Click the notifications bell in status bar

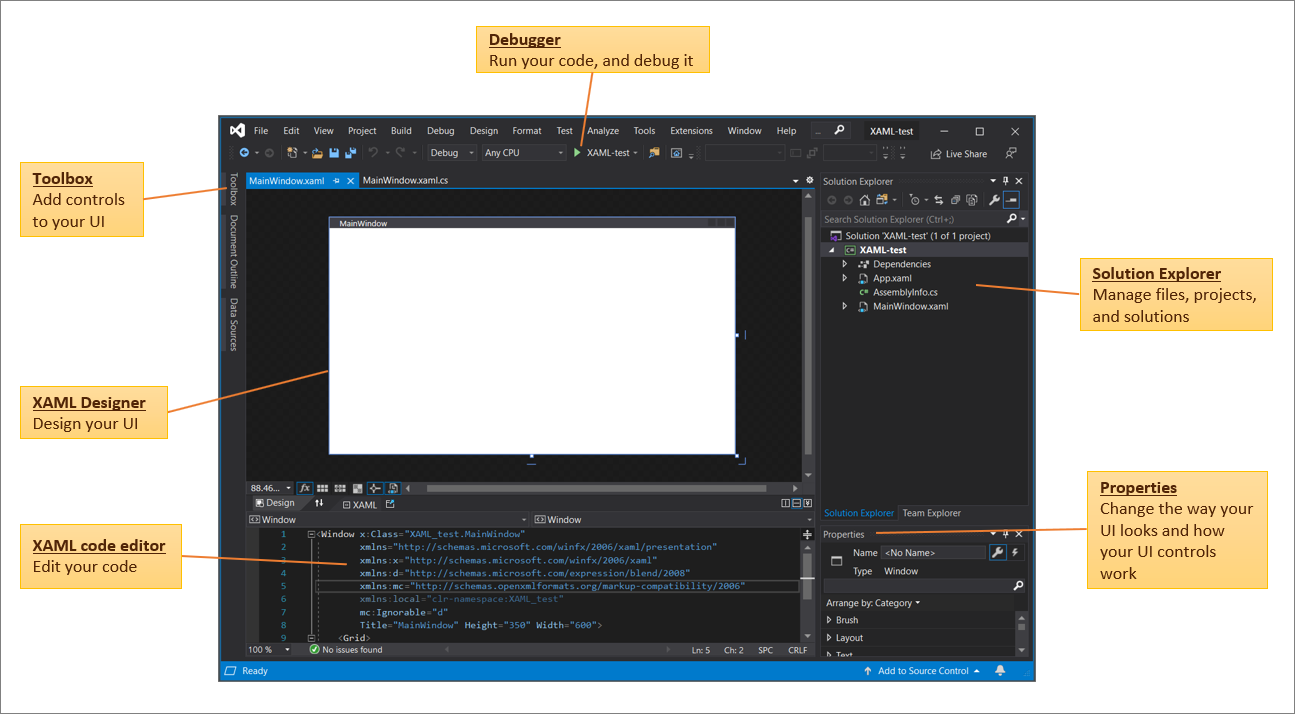click(x=999, y=671)
